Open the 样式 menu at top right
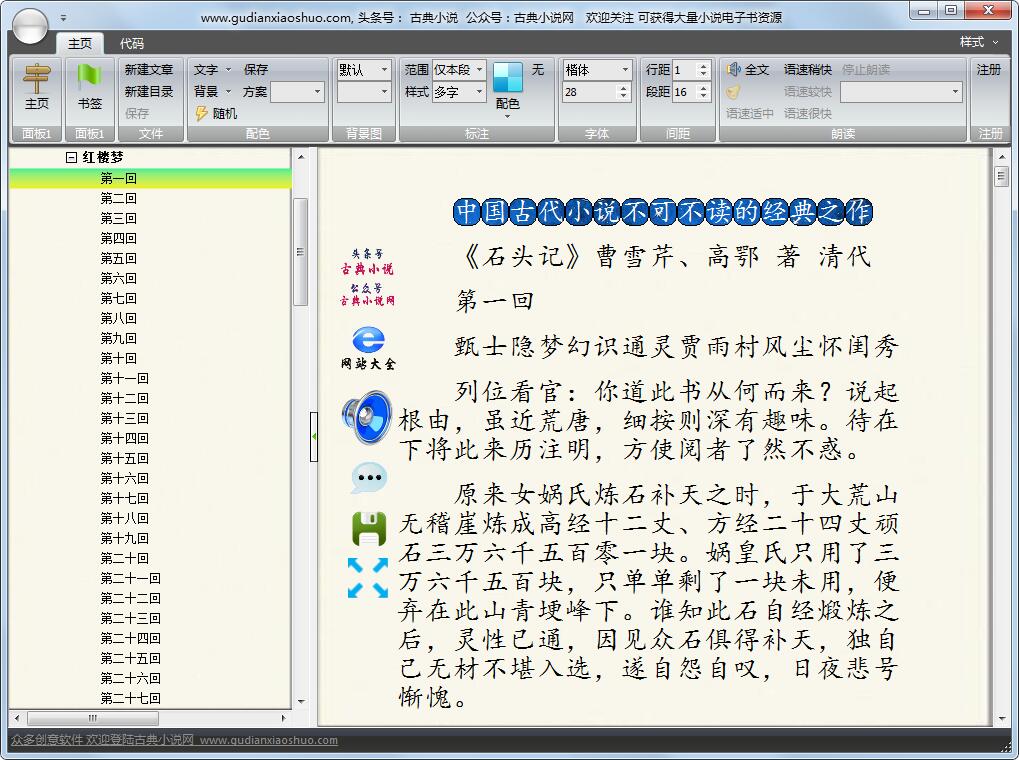The image size is (1019, 760). (978, 42)
